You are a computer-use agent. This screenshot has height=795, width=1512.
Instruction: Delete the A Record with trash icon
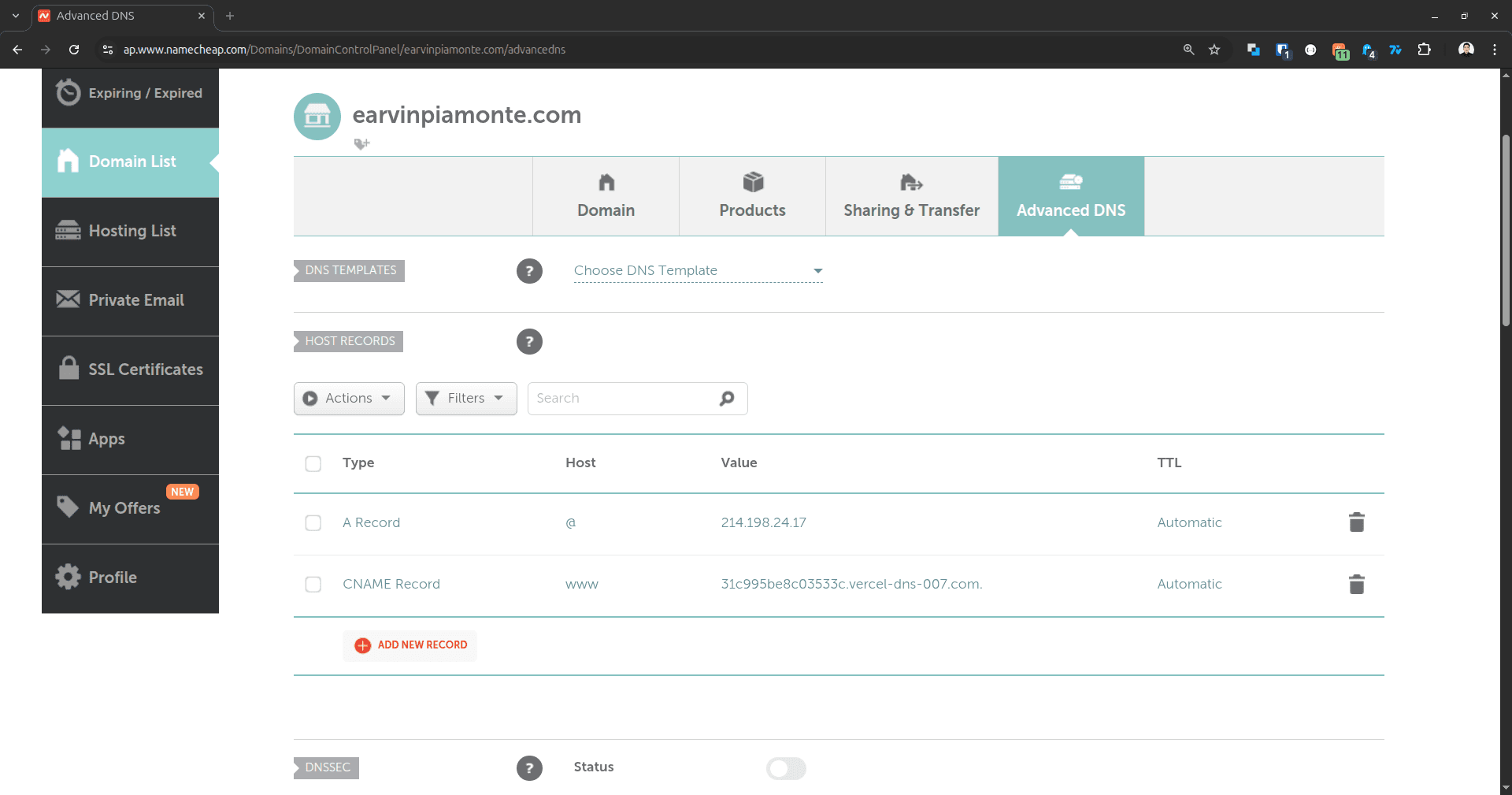click(x=1356, y=522)
